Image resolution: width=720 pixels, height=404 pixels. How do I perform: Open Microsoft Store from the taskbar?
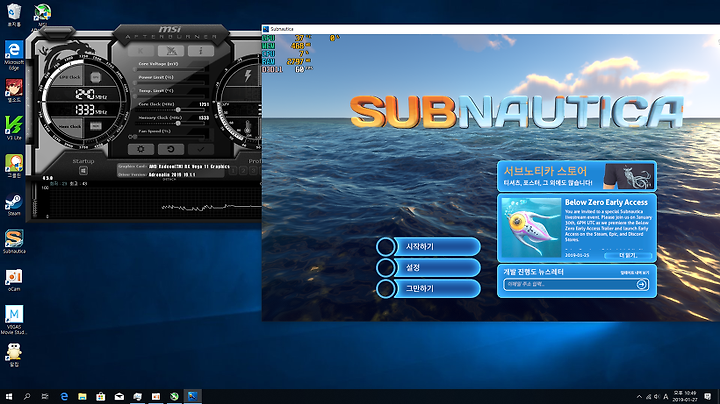101,396
